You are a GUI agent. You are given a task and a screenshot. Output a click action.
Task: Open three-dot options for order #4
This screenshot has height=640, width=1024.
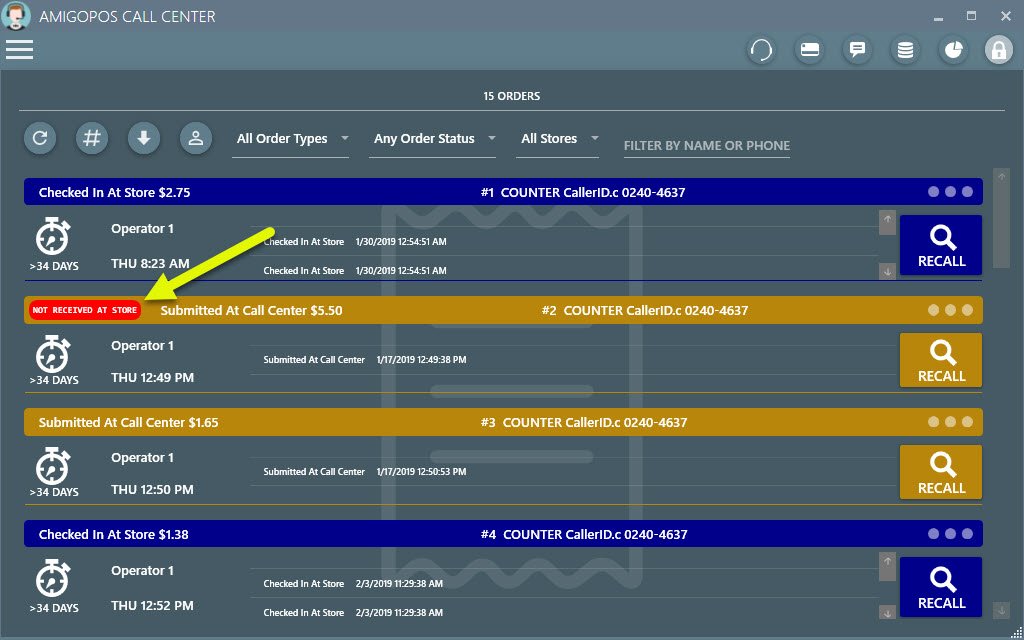(950, 534)
